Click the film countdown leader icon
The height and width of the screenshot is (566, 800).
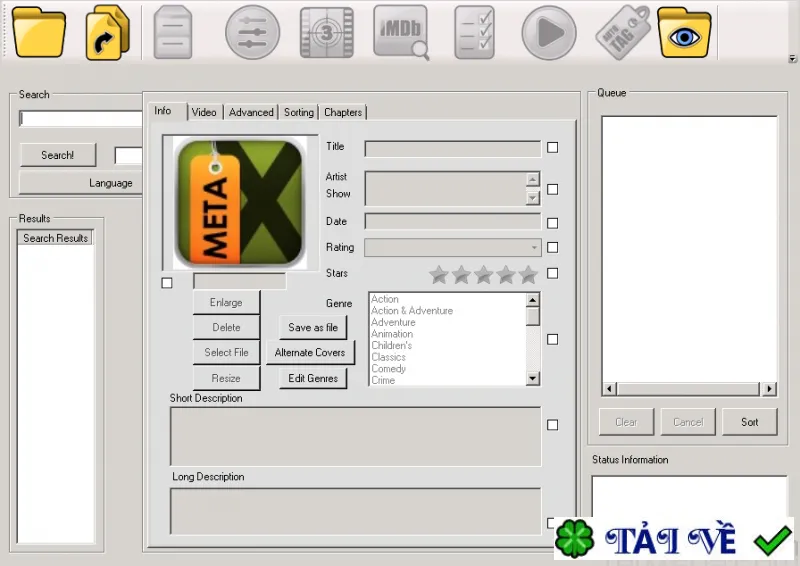click(x=327, y=33)
